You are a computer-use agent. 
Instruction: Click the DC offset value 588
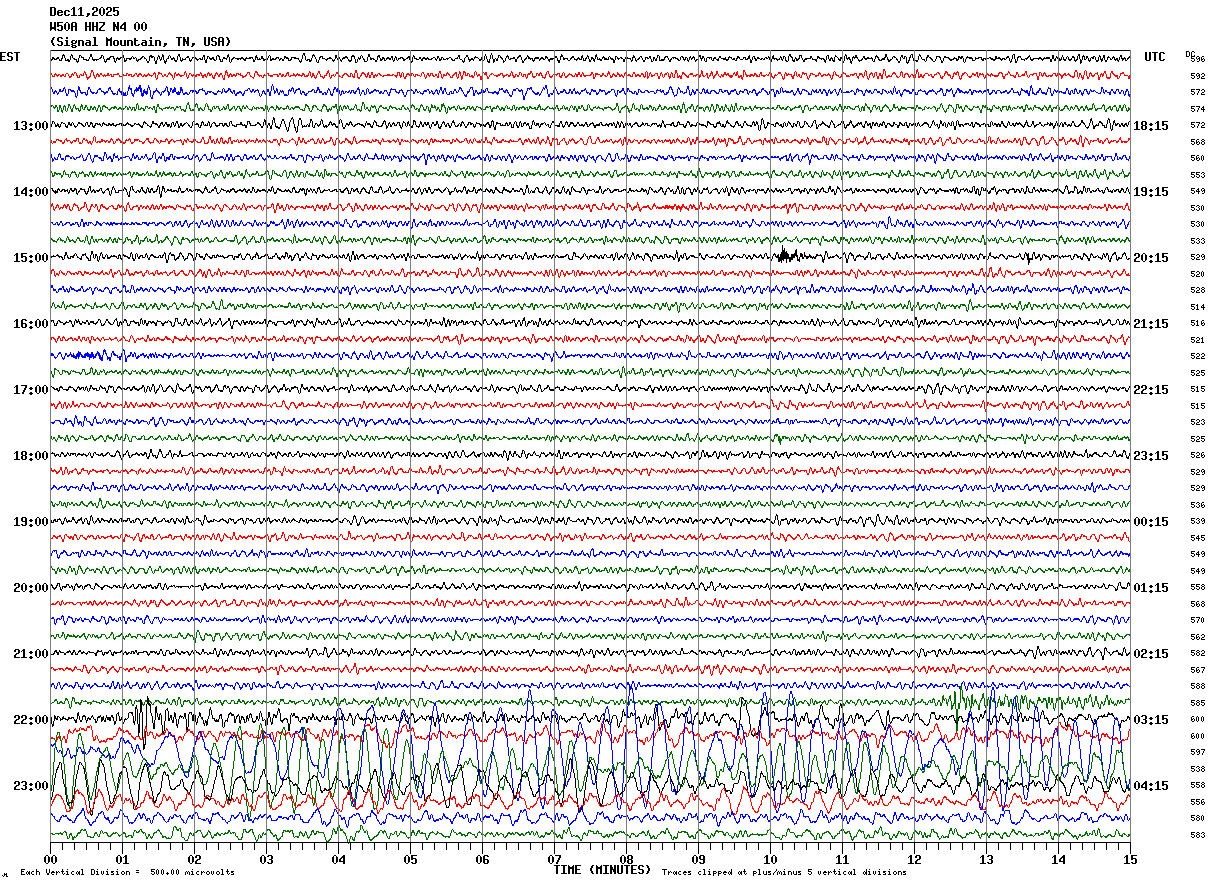point(1198,686)
